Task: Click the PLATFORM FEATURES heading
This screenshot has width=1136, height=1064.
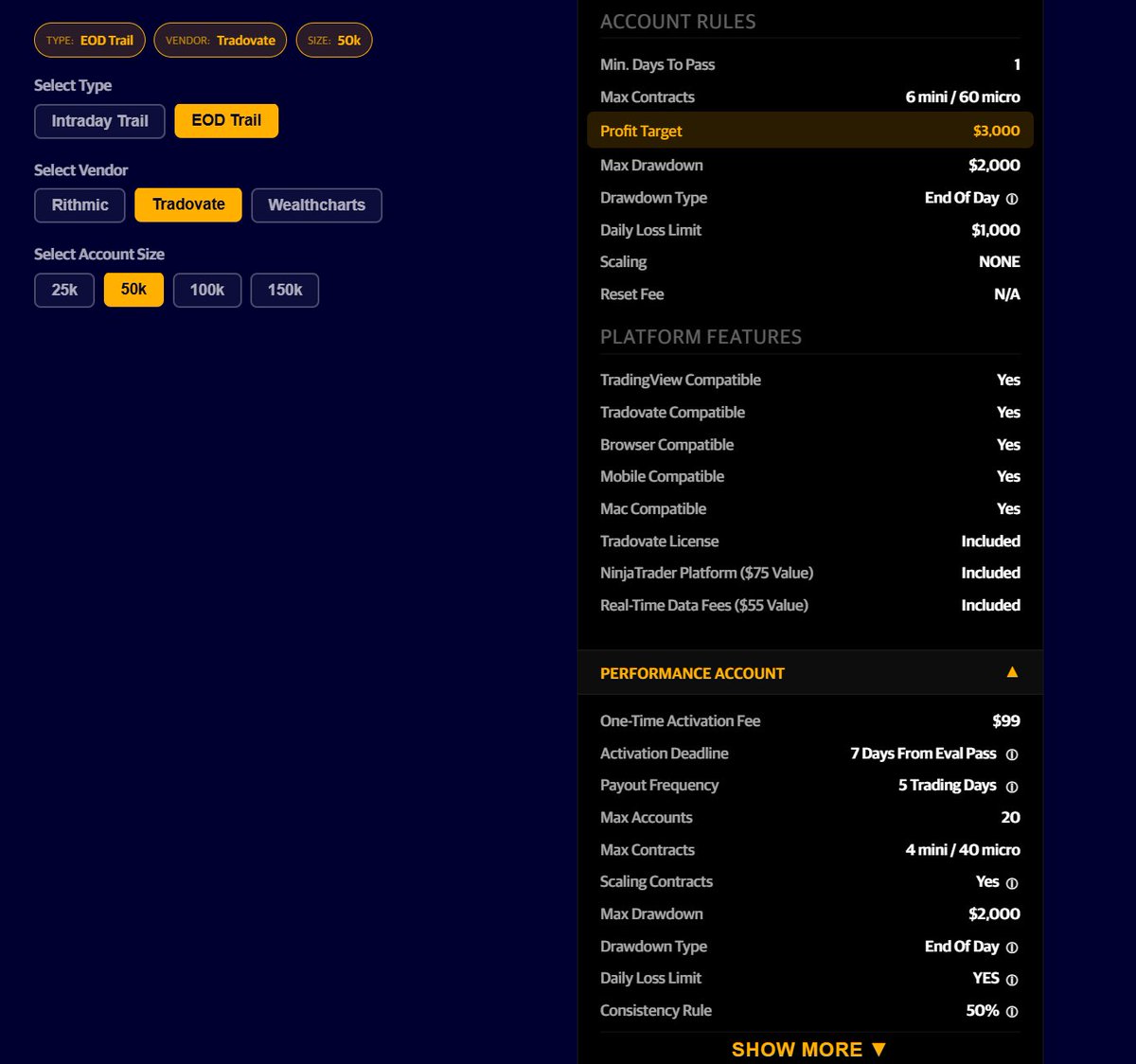Action: (701, 337)
